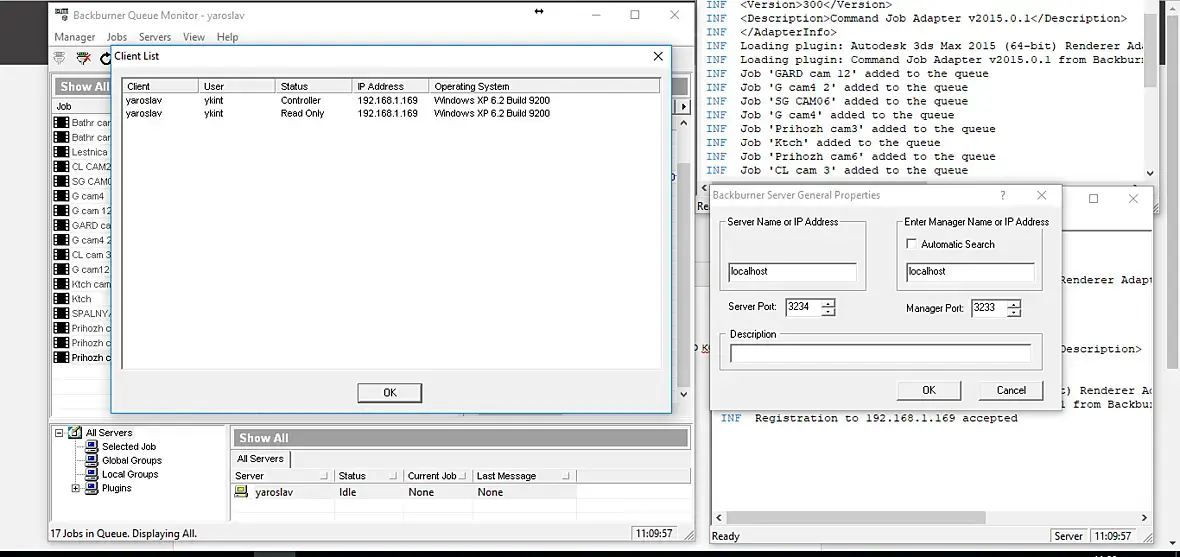The image size is (1180, 557).
Task: Open the Manager menu
Action: pos(75,37)
